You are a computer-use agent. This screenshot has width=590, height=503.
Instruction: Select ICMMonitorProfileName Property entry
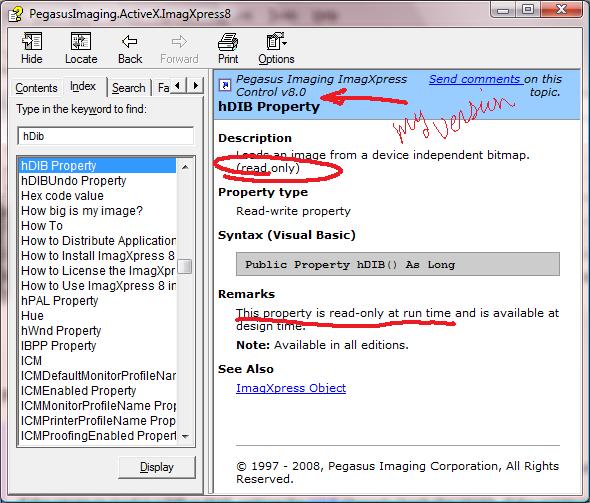98,406
